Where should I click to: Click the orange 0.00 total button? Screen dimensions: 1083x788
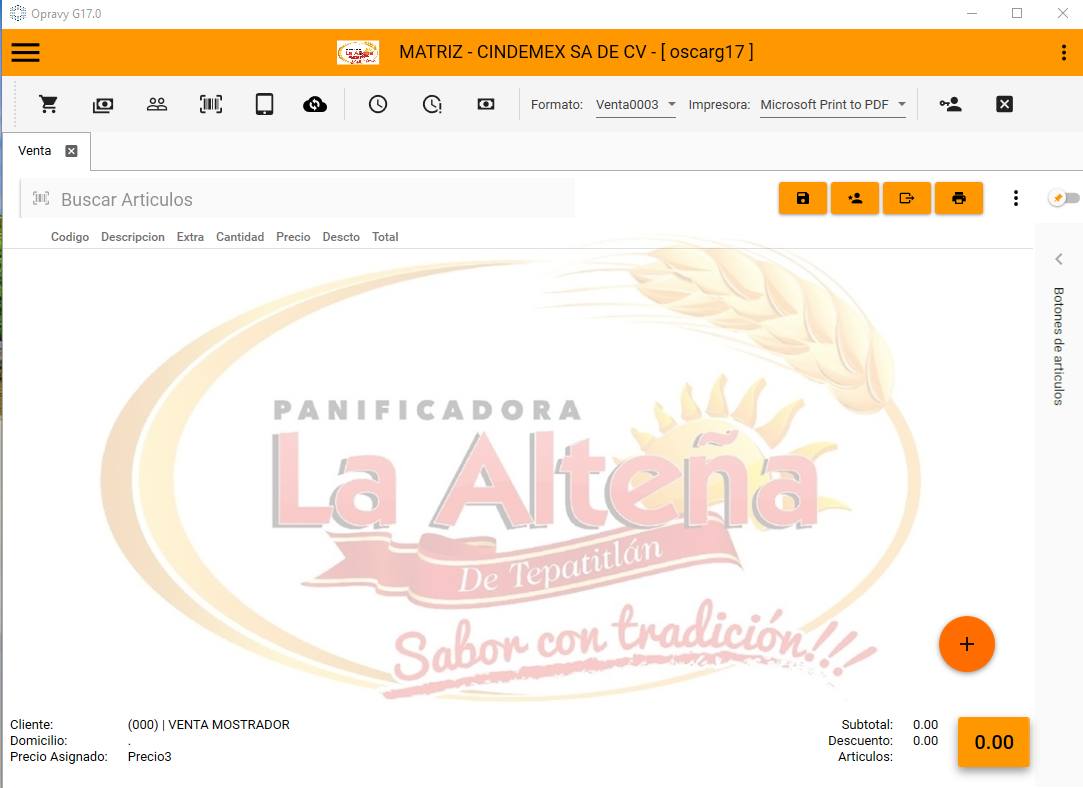click(993, 742)
